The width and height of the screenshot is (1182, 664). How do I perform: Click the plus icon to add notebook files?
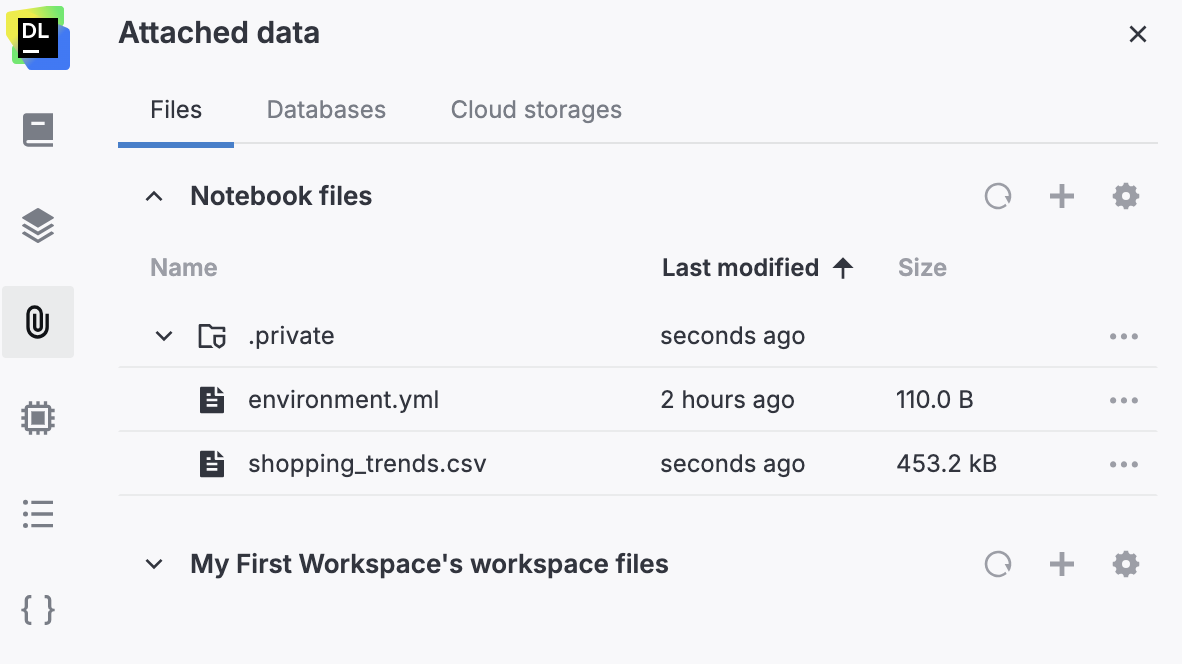(1061, 196)
